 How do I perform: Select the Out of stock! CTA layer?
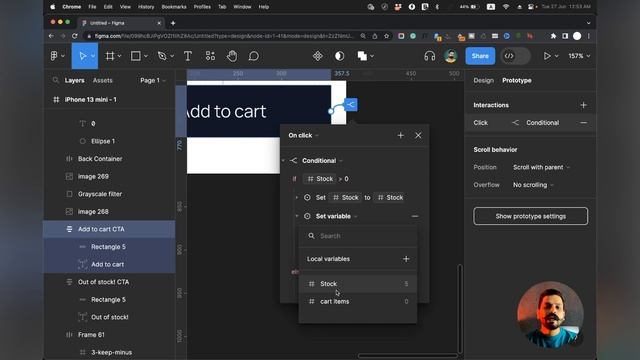tap(109, 282)
